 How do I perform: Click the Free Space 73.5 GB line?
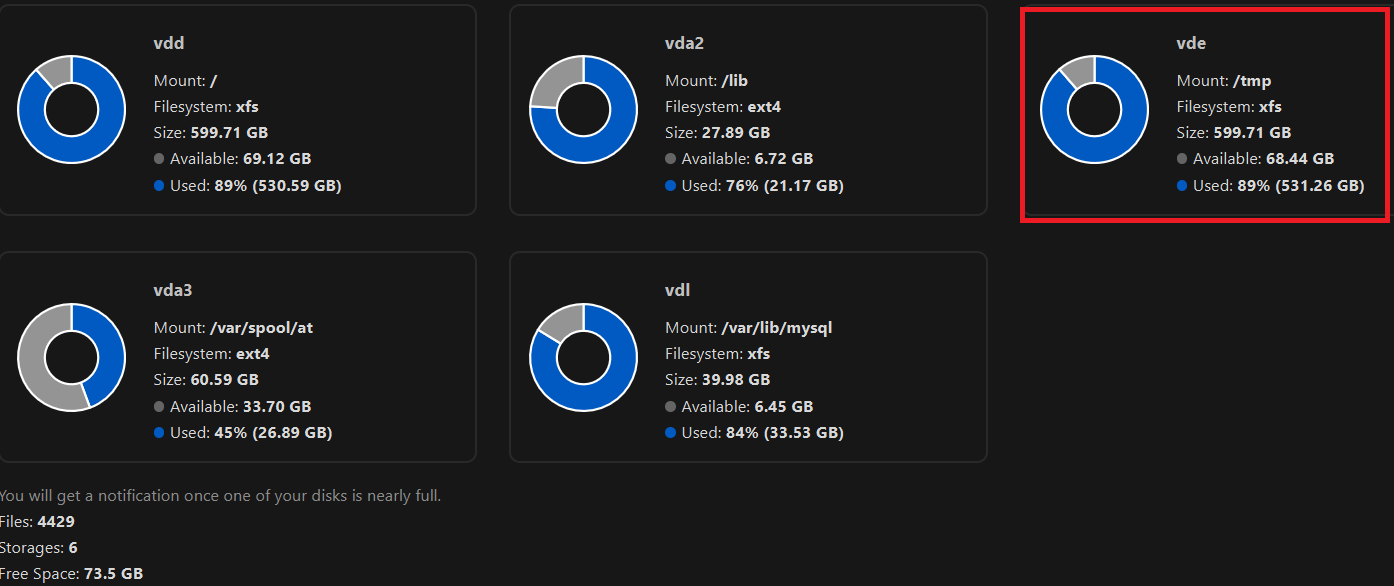[71, 573]
